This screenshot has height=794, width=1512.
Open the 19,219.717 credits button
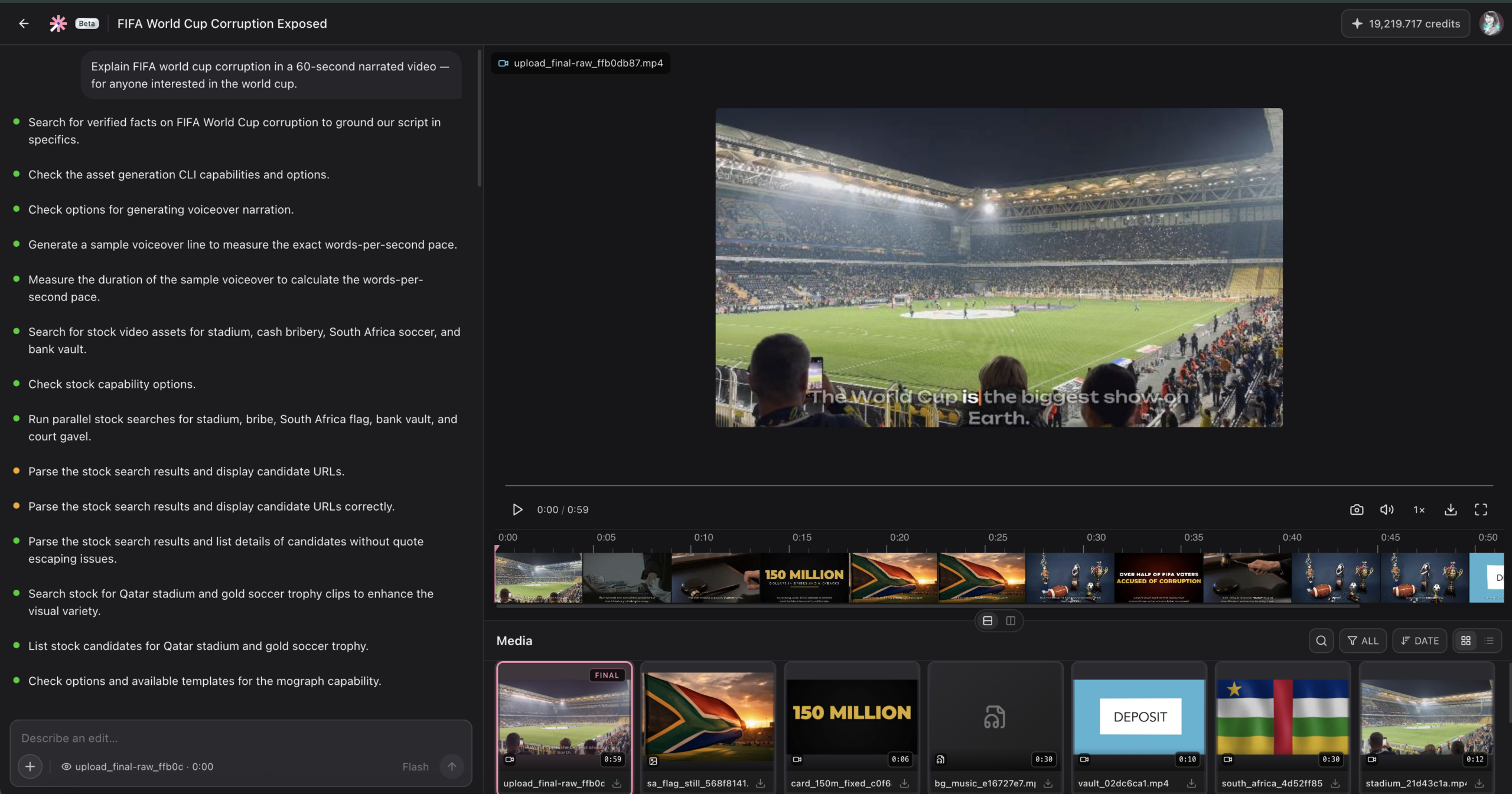tap(1406, 24)
